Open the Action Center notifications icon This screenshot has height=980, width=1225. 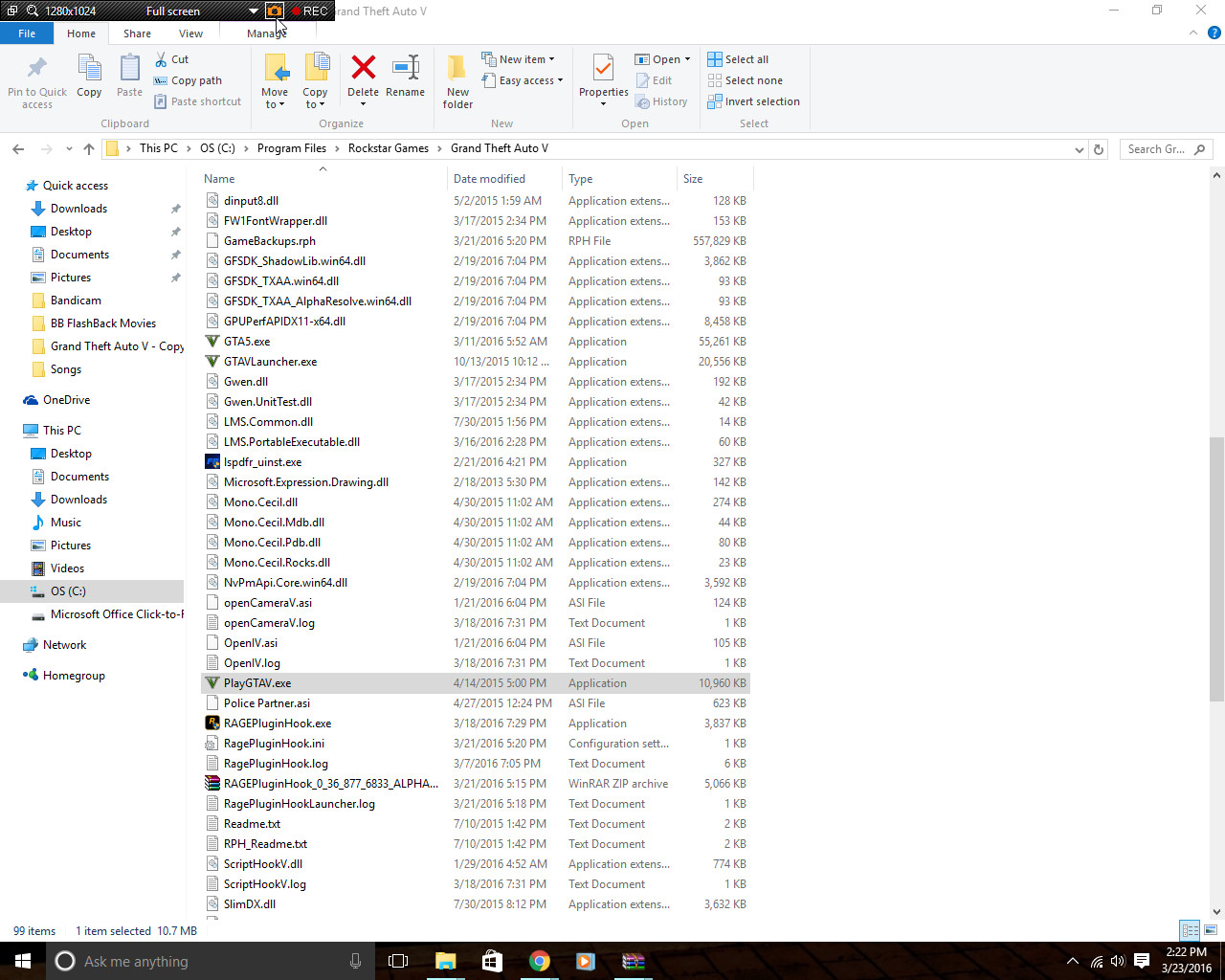click(x=1142, y=961)
